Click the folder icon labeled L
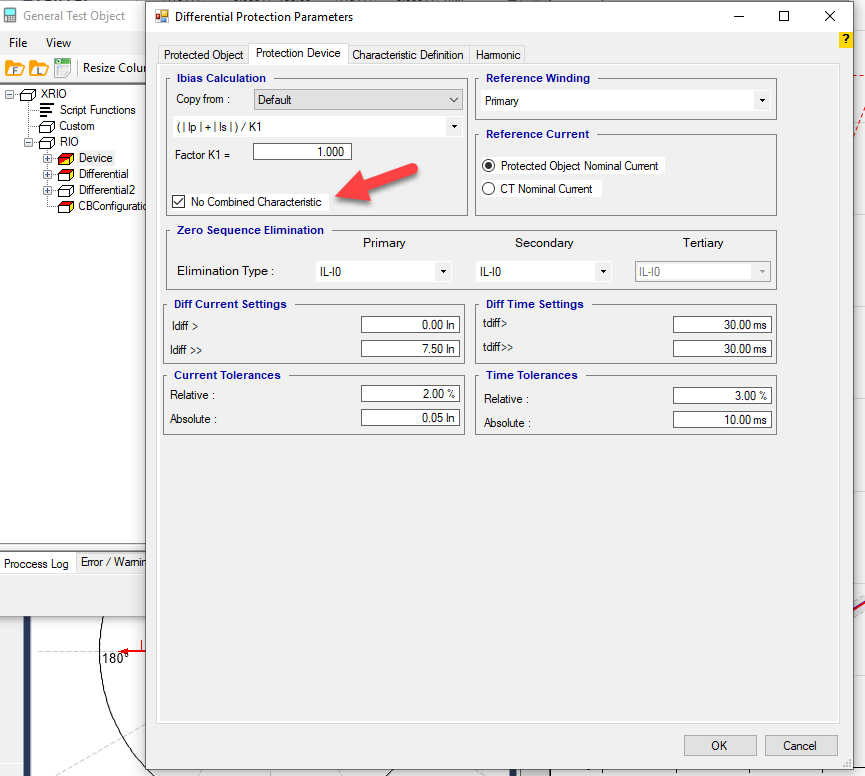865x776 pixels. coord(38,68)
